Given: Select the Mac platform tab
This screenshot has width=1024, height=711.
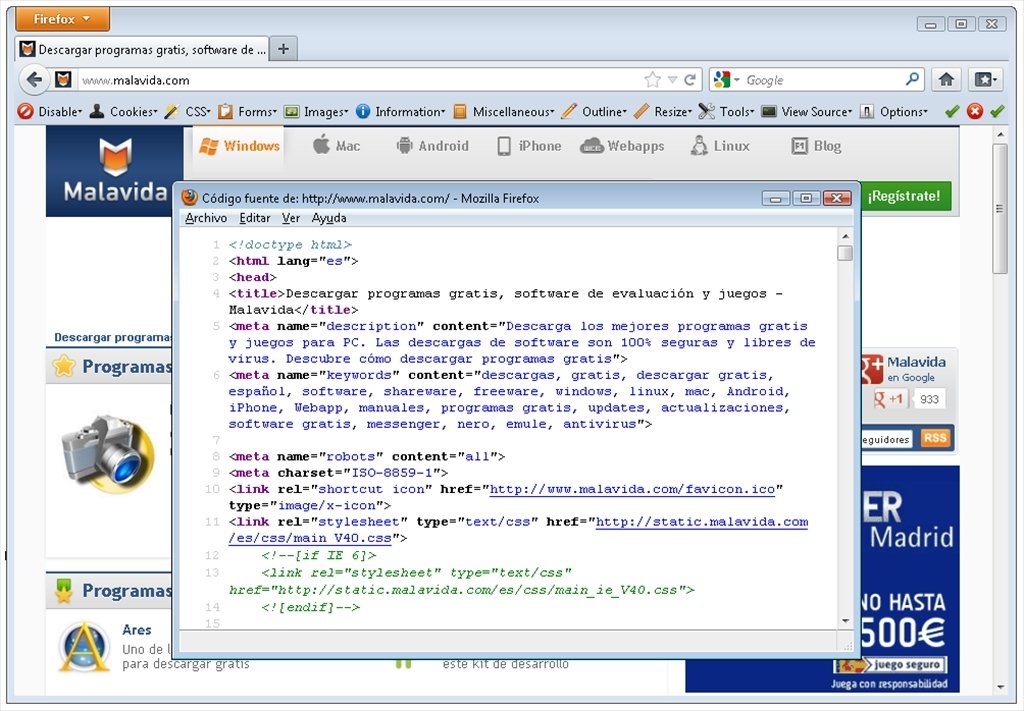Looking at the screenshot, I should pyautogui.click(x=336, y=146).
